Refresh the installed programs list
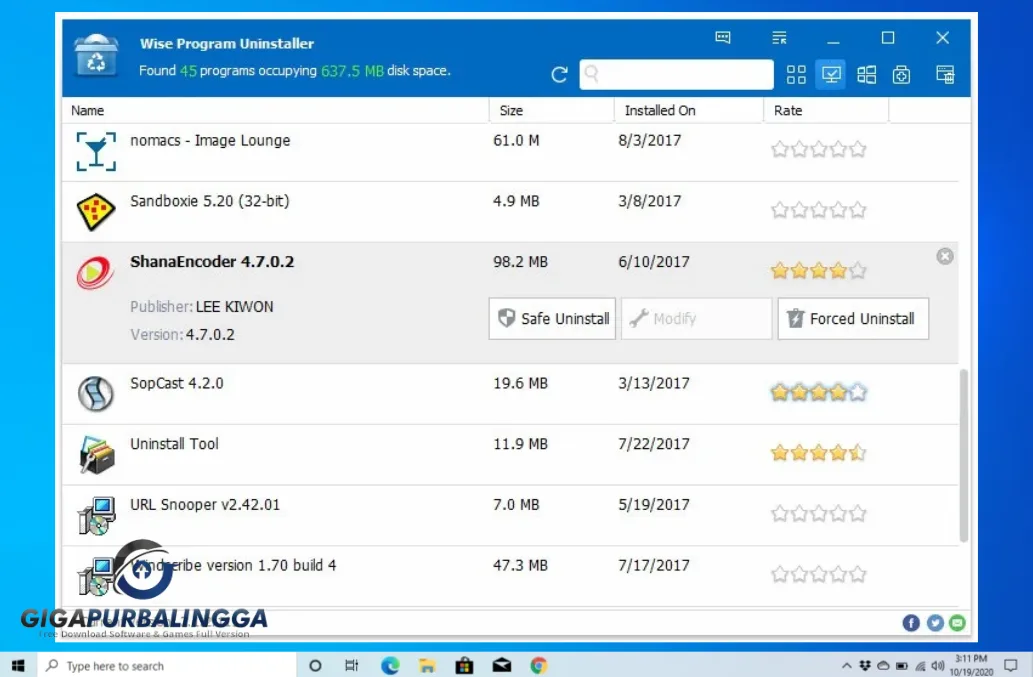Viewport: 1033px width, 677px height. click(559, 74)
